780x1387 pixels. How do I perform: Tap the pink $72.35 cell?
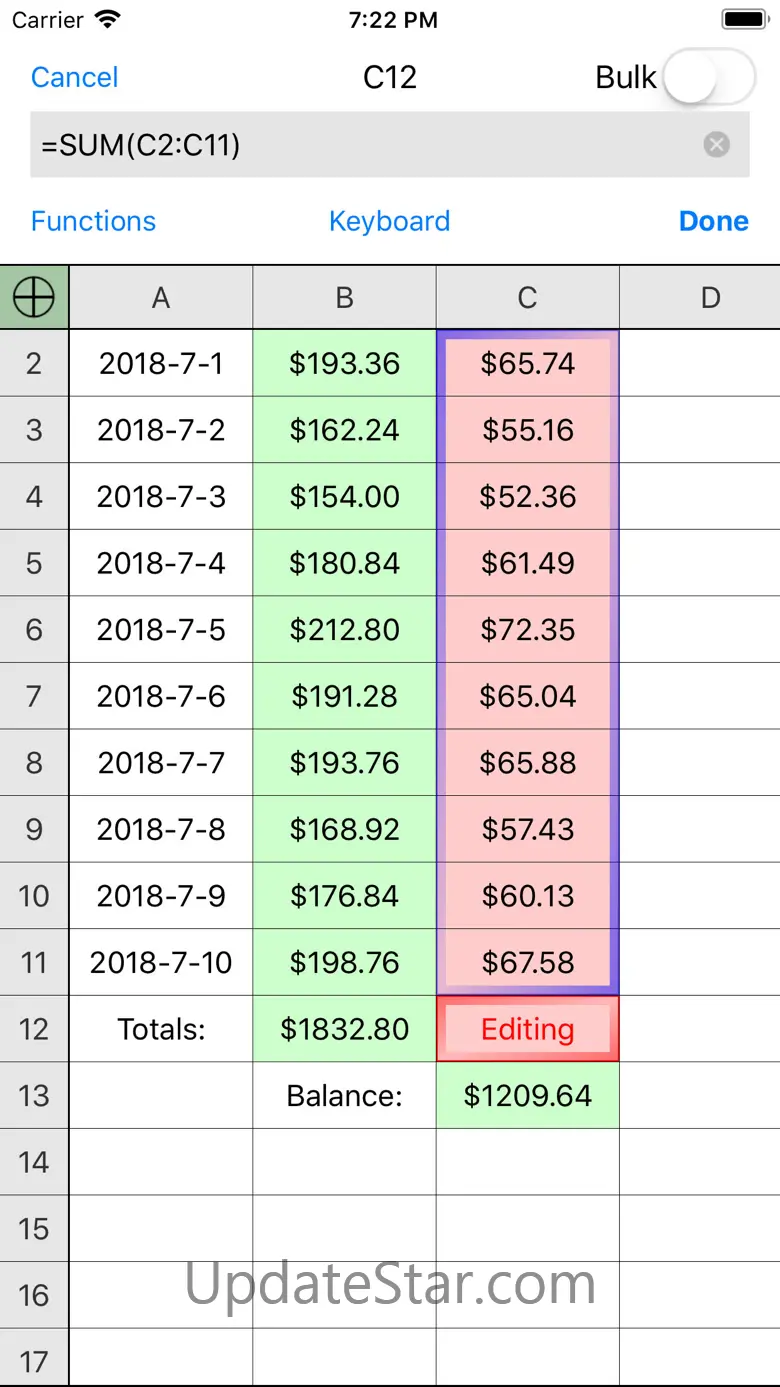point(527,630)
